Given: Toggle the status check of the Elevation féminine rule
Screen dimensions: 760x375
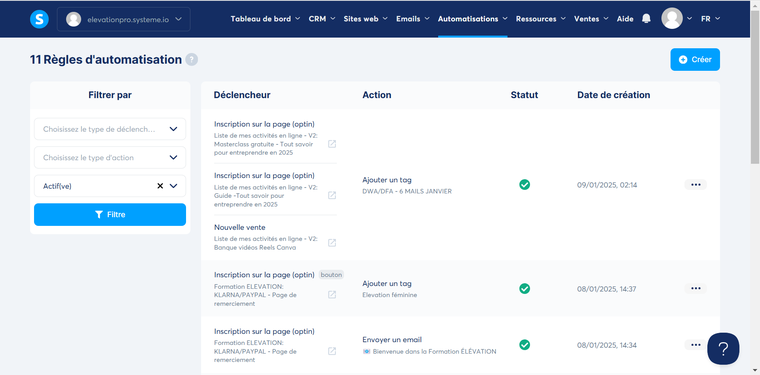Looking at the screenshot, I should point(524,289).
